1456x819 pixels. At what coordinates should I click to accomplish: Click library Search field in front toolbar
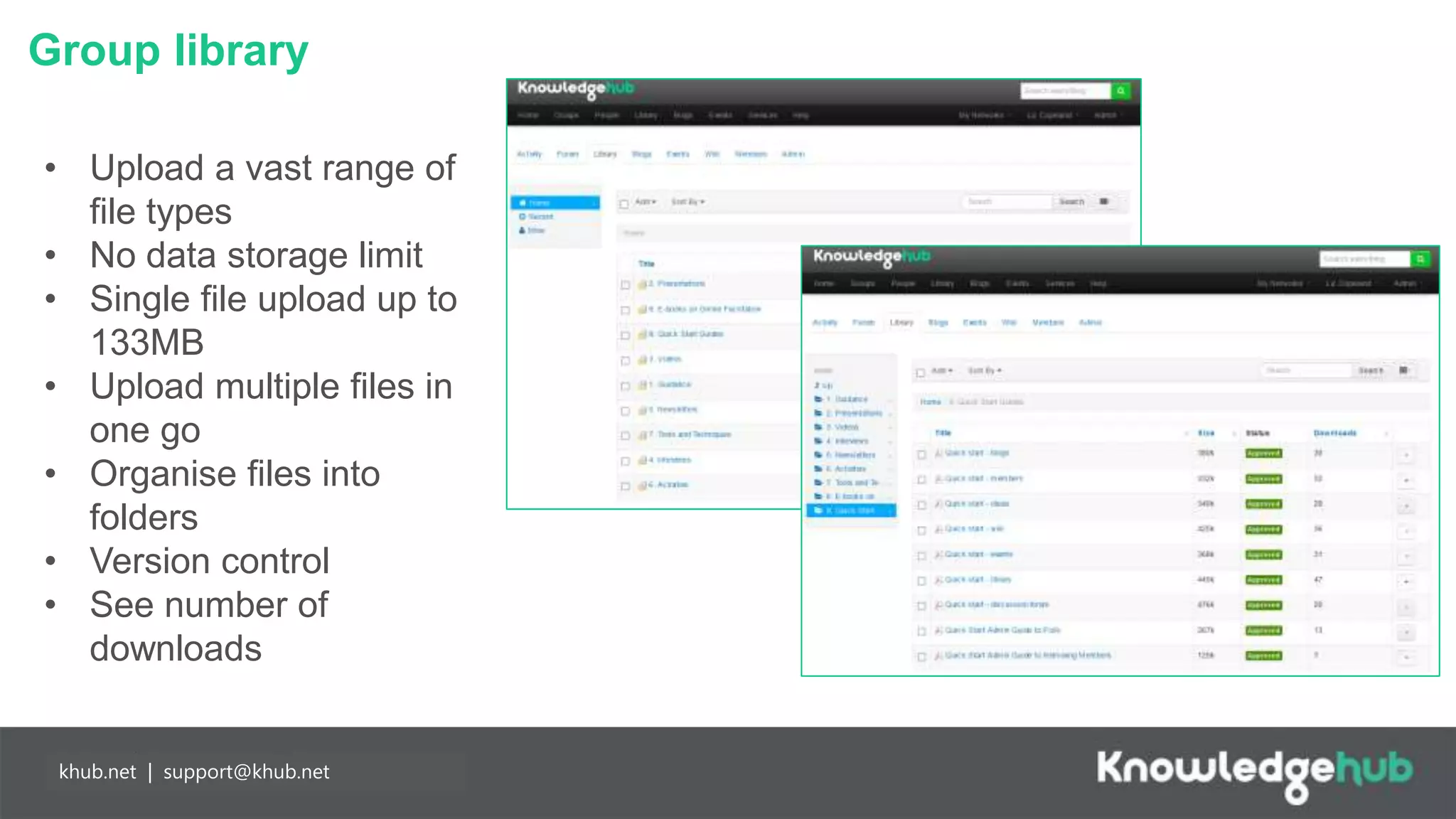coord(1307,370)
